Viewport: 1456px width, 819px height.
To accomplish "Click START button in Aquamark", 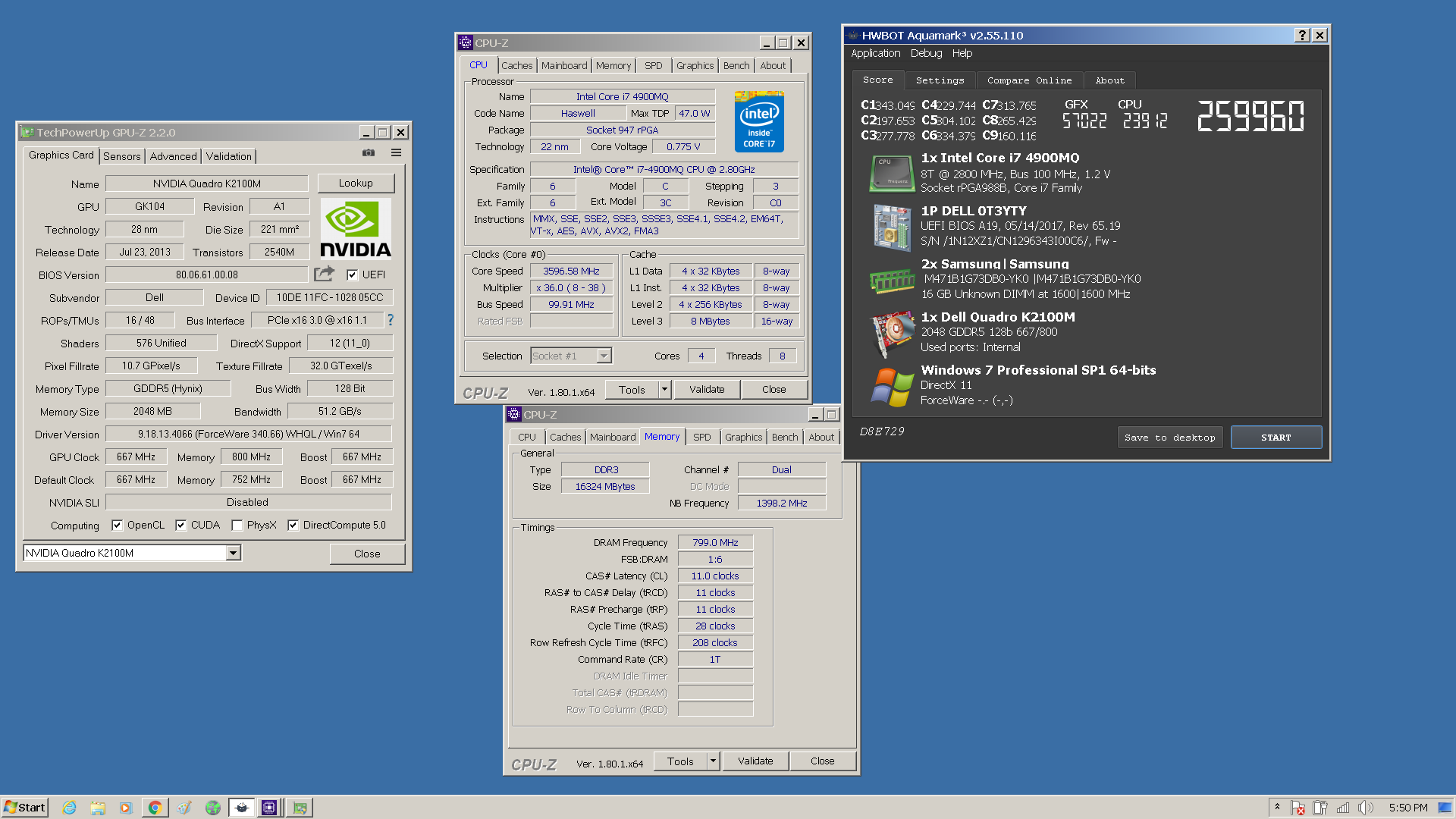I will click(x=1276, y=438).
